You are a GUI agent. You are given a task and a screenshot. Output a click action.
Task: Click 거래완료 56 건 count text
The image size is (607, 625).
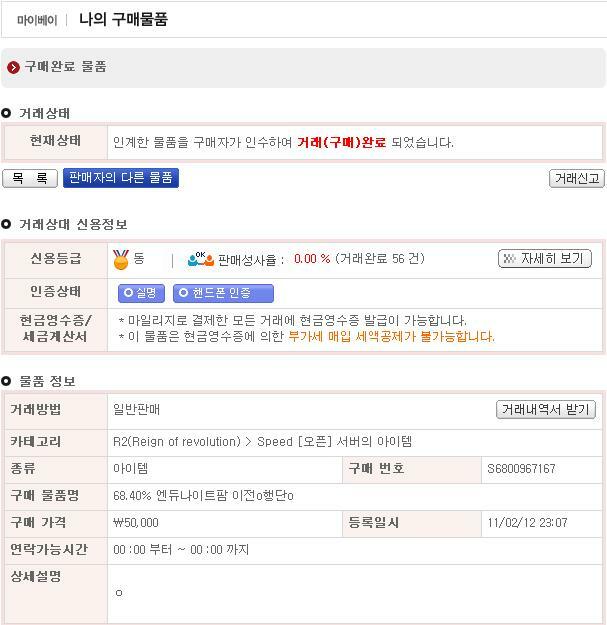380,259
